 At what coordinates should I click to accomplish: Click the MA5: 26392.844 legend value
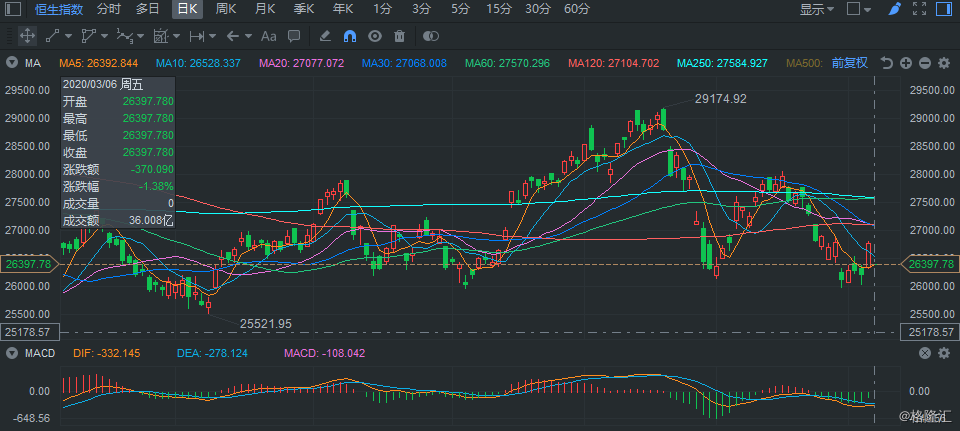99,63
